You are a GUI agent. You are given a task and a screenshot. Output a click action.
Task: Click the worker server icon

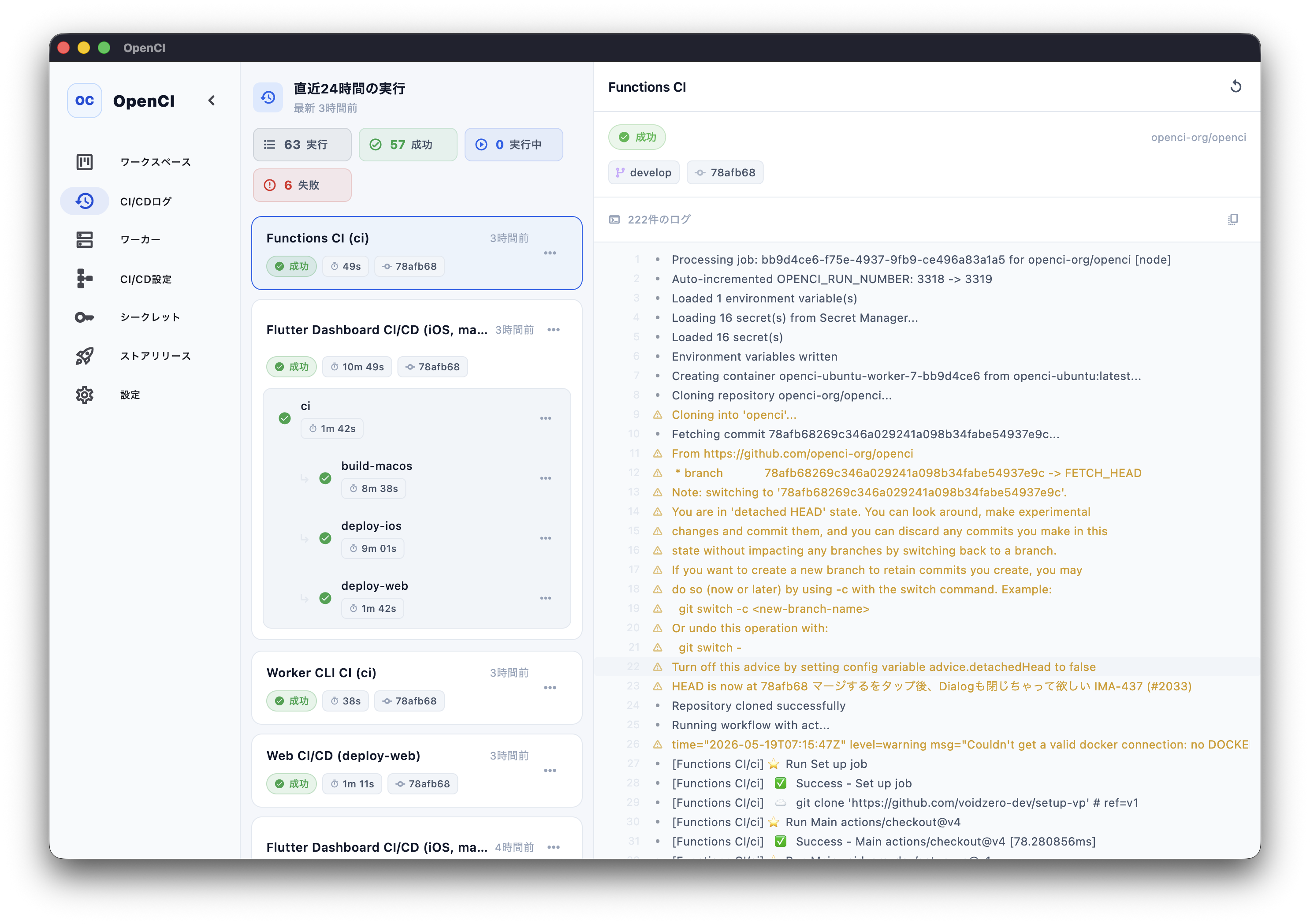click(x=85, y=240)
